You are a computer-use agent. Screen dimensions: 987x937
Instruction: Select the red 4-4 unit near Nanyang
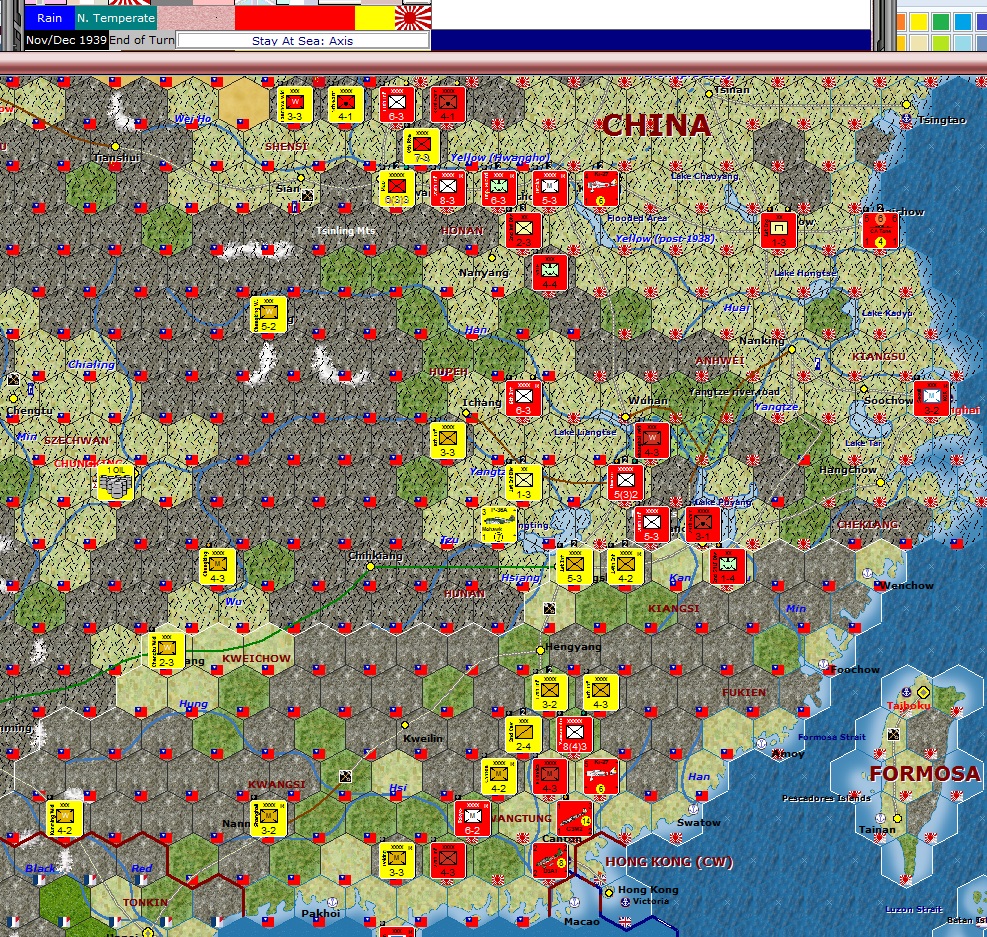(x=550, y=272)
